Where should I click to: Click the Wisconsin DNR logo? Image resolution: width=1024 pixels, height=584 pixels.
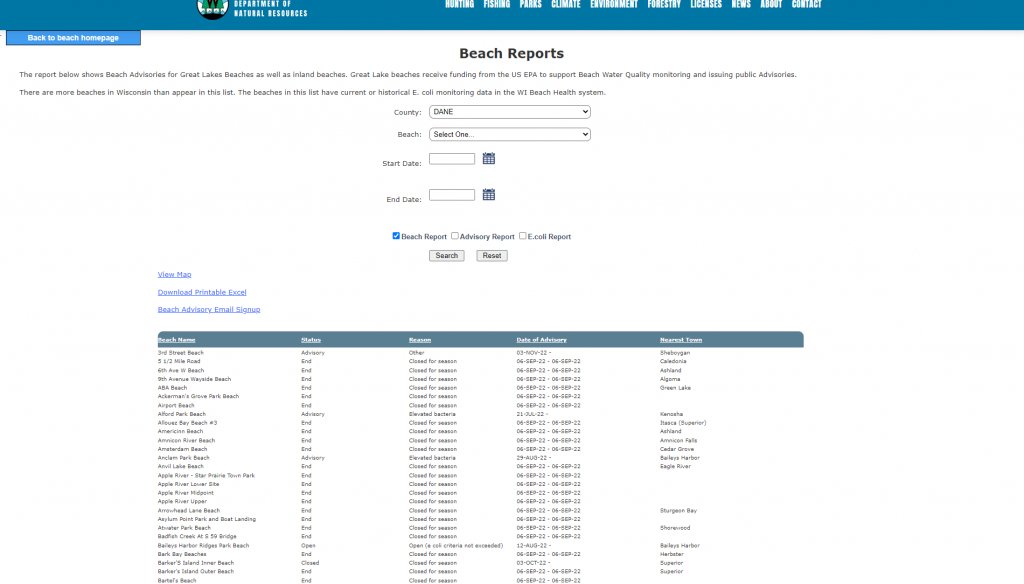(212, 8)
